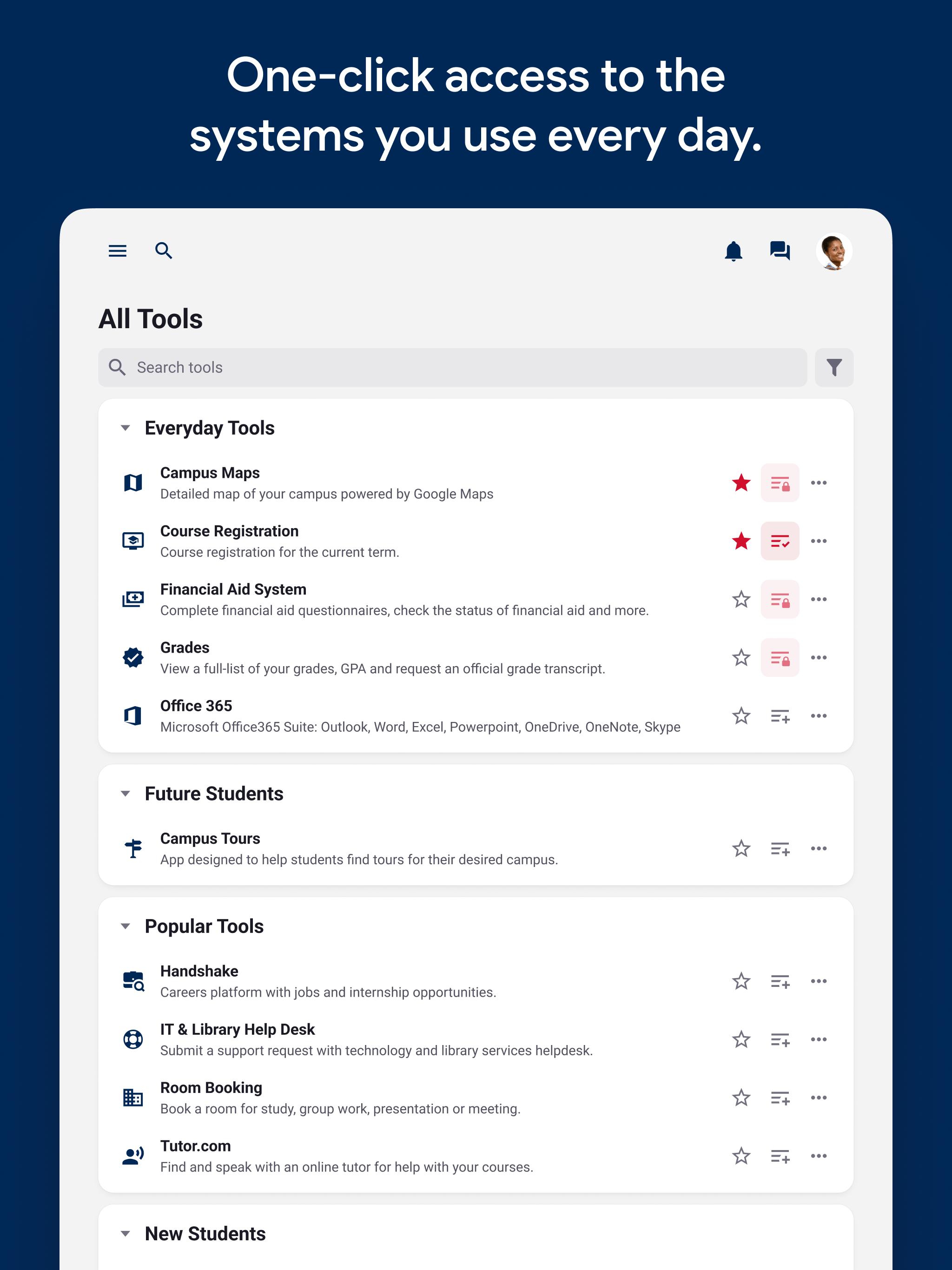The width and height of the screenshot is (952, 1270).
Task: Open the messages chat icon
Action: coord(780,251)
